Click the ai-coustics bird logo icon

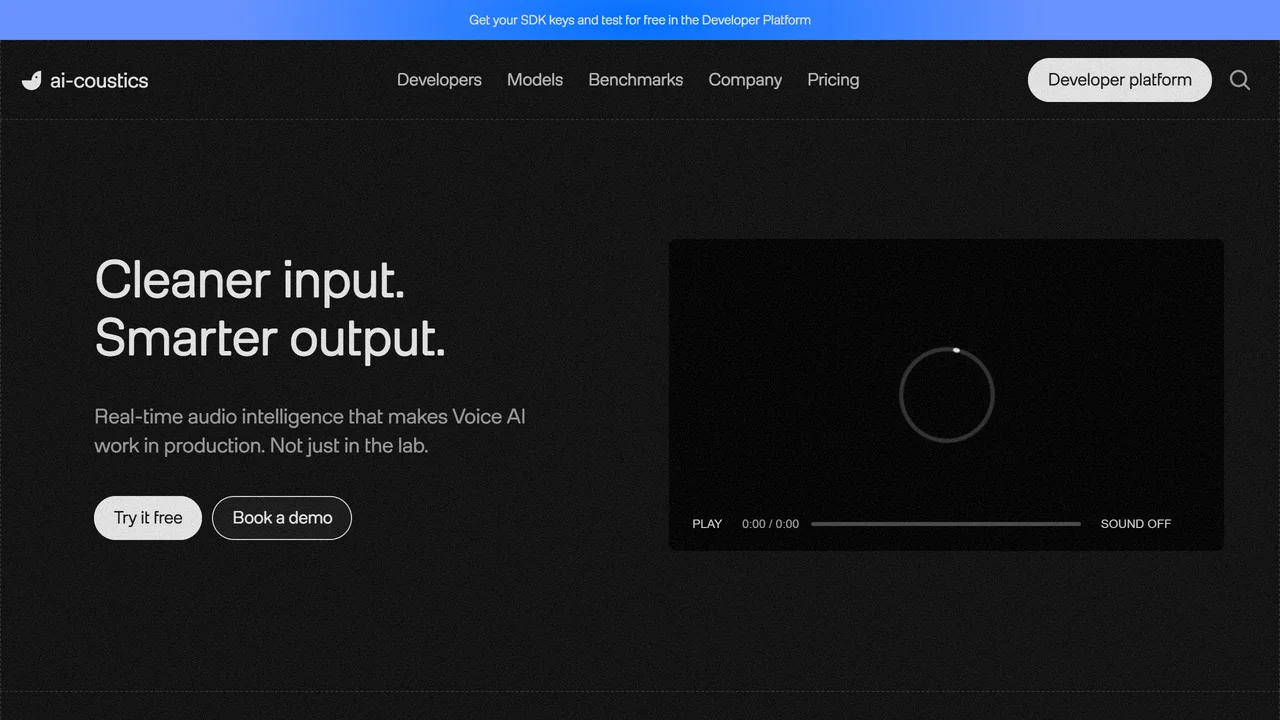[x=32, y=80]
